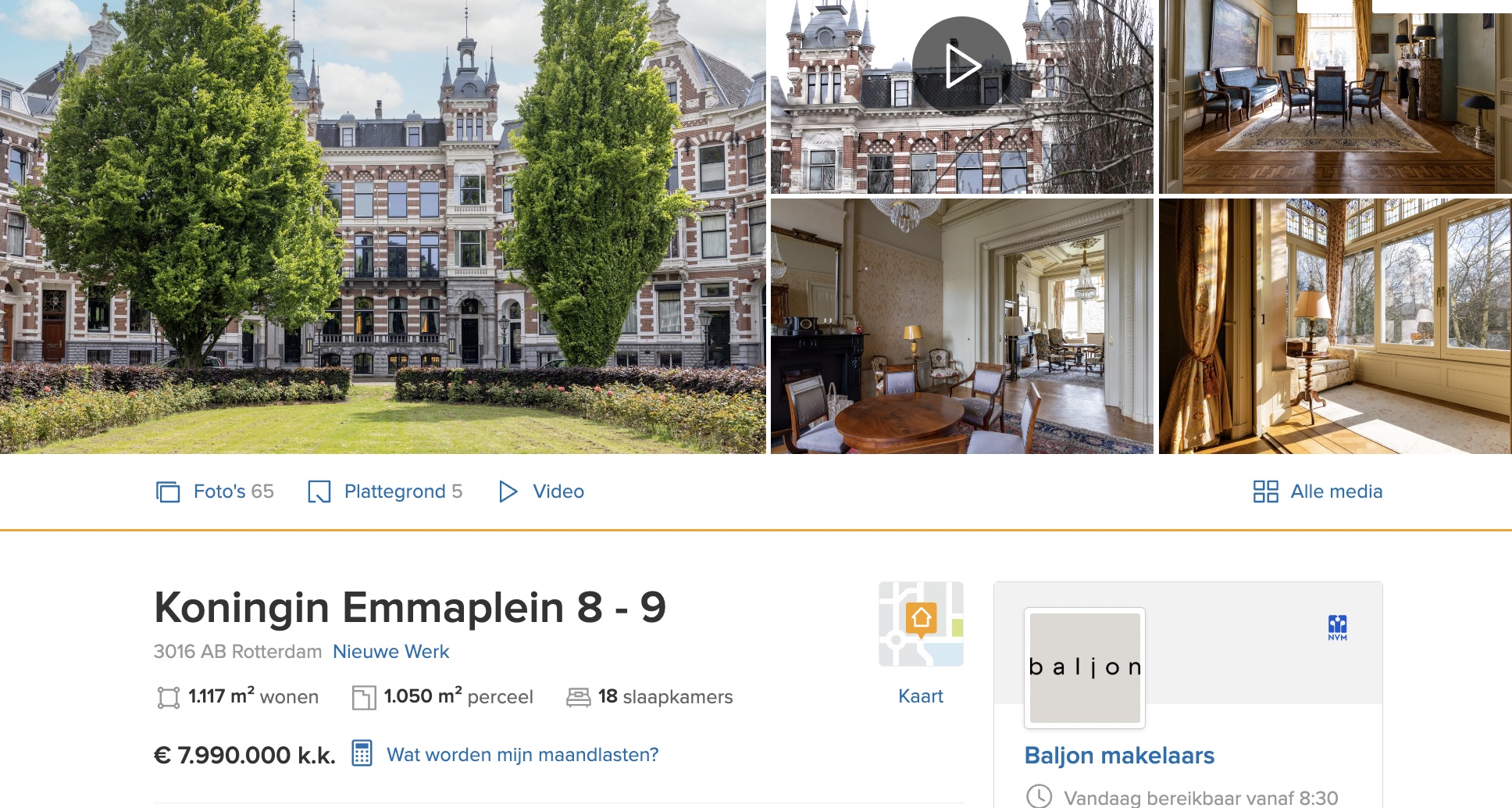Click the clock availability icon
This screenshot has height=808, width=1512.
coord(1039,796)
